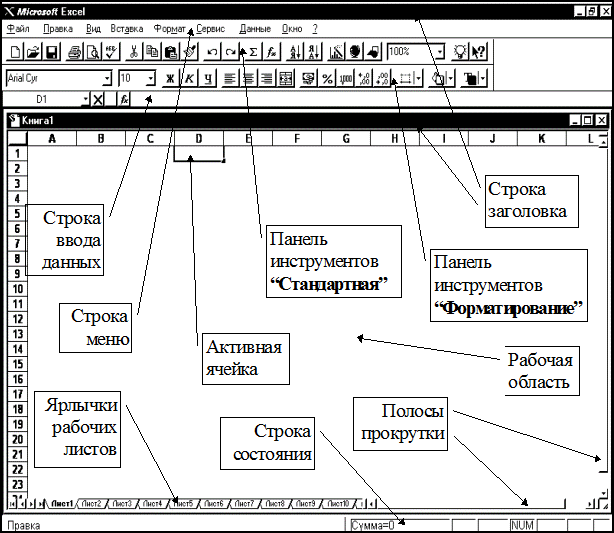Open the Name Box D1 dropdown
614x533 pixels.
pos(86,99)
